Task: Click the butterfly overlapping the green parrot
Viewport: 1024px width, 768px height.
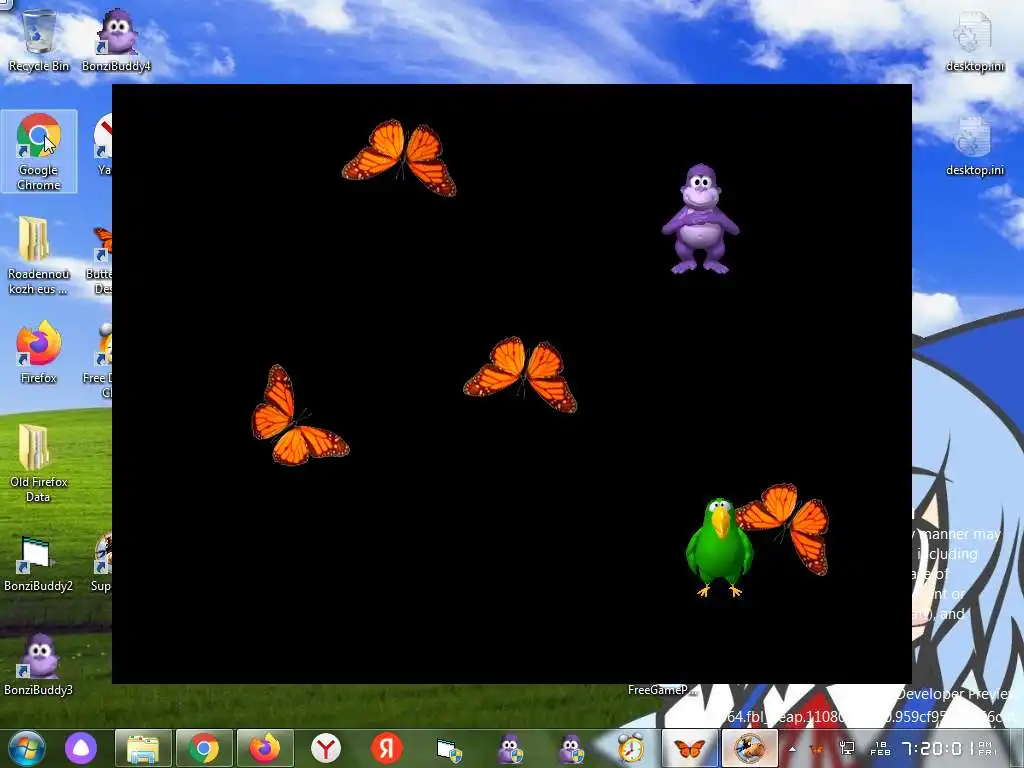Action: click(x=793, y=526)
